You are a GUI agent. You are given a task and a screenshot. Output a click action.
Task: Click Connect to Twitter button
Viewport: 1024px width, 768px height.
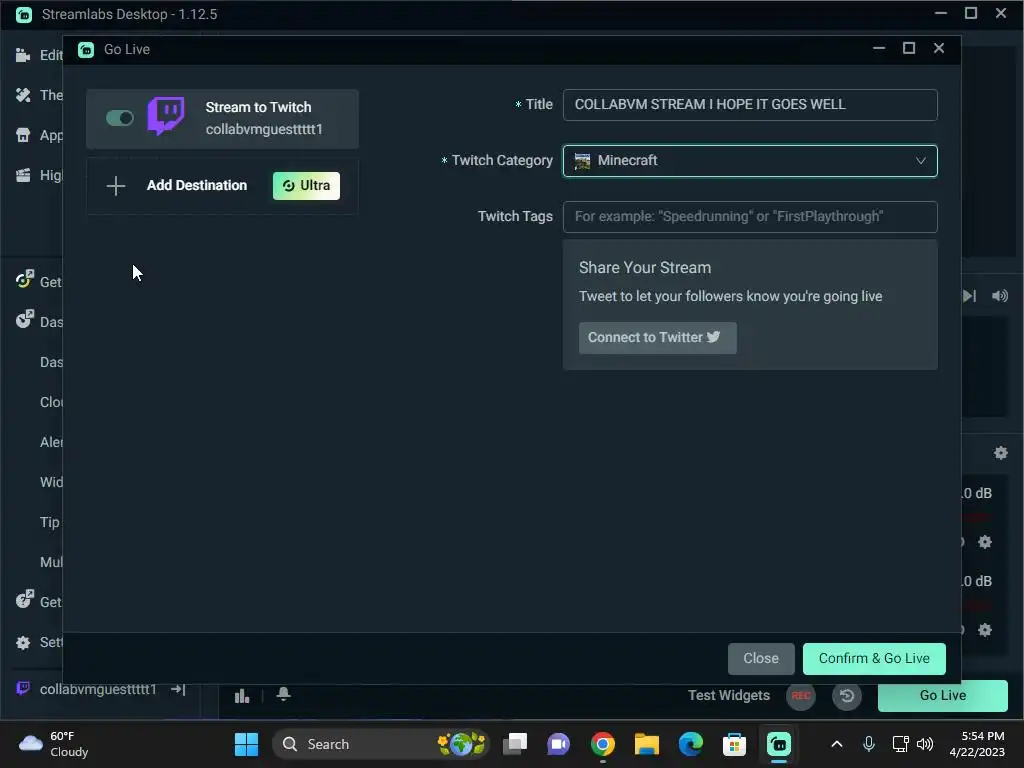pyautogui.click(x=657, y=338)
